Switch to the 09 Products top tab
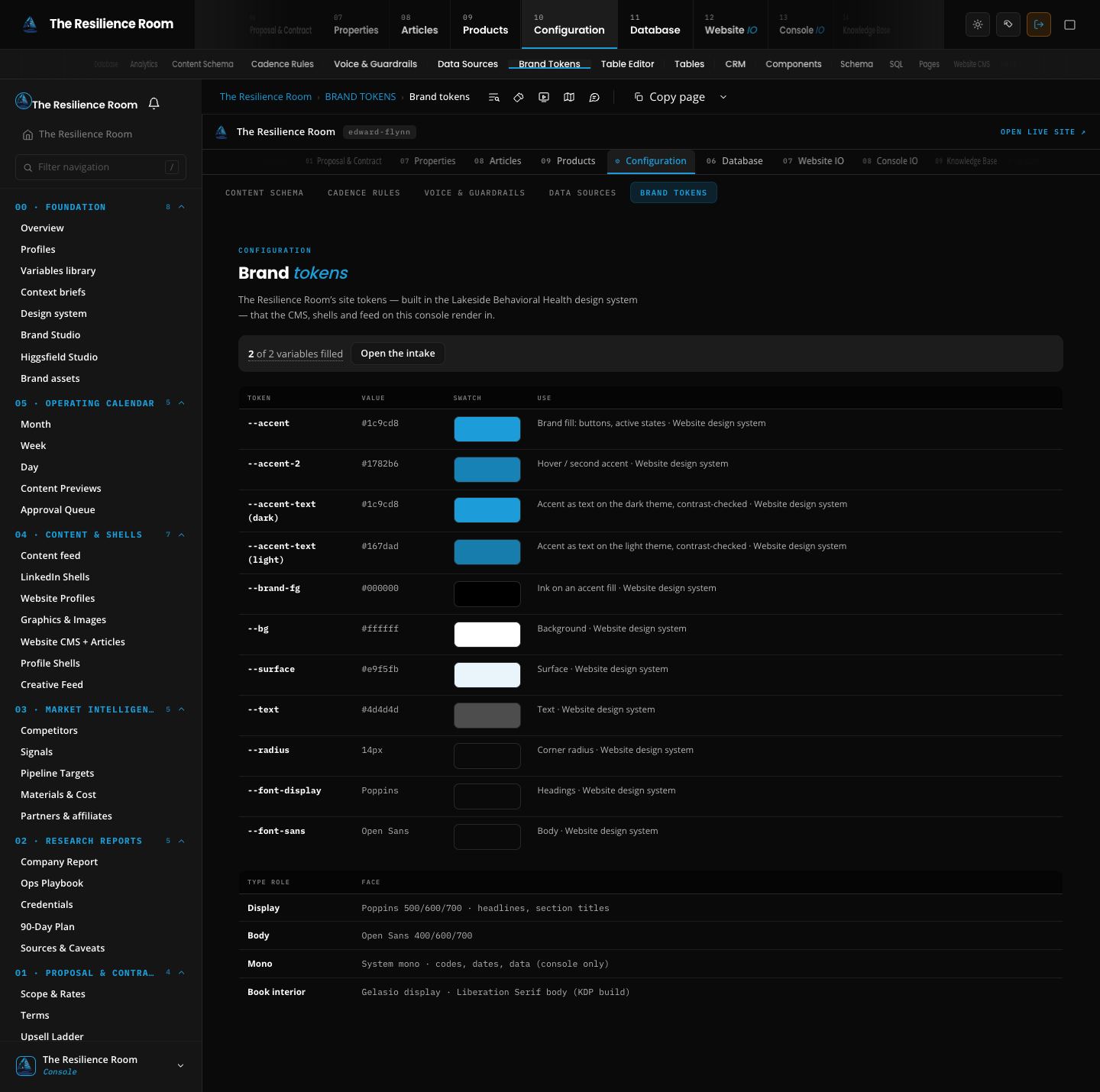Screen dimensions: 1100x1092 485,24
